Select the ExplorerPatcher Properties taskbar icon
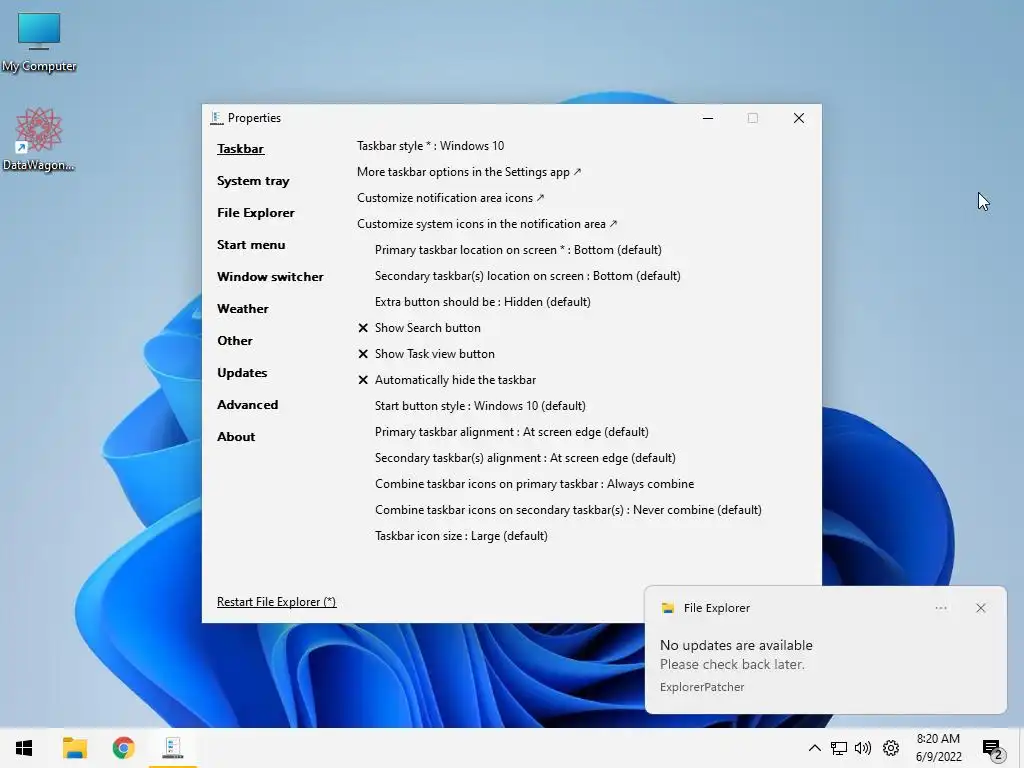This screenshot has width=1024, height=768. (172, 748)
